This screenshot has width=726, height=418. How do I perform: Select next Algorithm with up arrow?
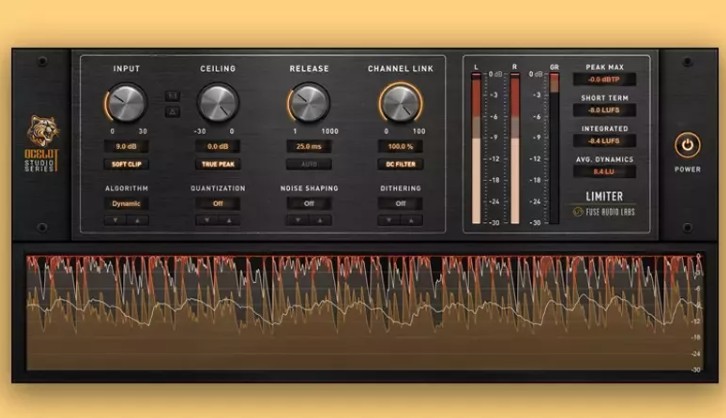click(x=138, y=220)
